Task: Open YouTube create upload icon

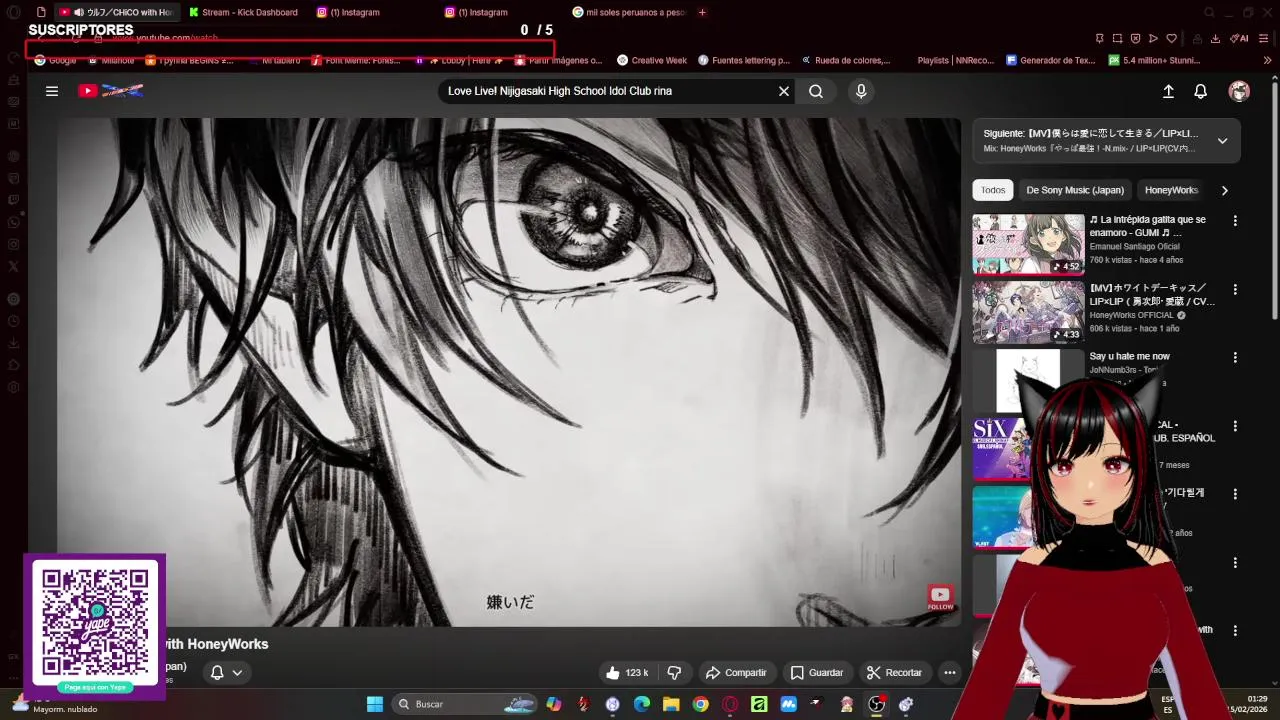Action: click(1168, 91)
